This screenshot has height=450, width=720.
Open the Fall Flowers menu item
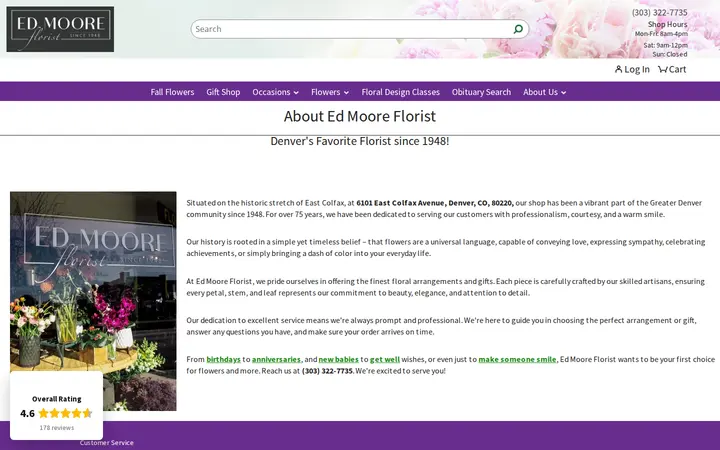pyautogui.click(x=172, y=92)
